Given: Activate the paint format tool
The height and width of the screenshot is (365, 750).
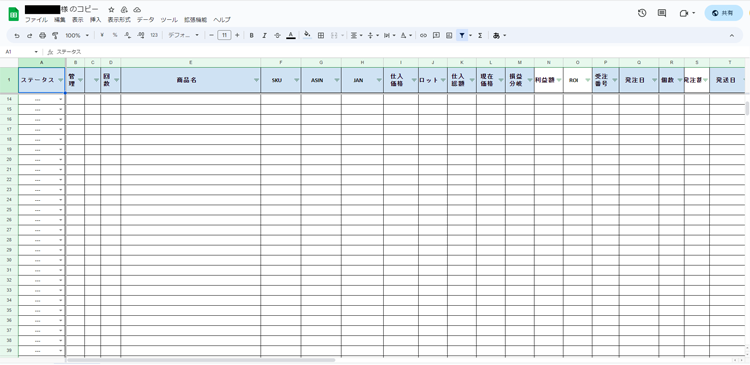Looking at the screenshot, I should click(x=55, y=35).
